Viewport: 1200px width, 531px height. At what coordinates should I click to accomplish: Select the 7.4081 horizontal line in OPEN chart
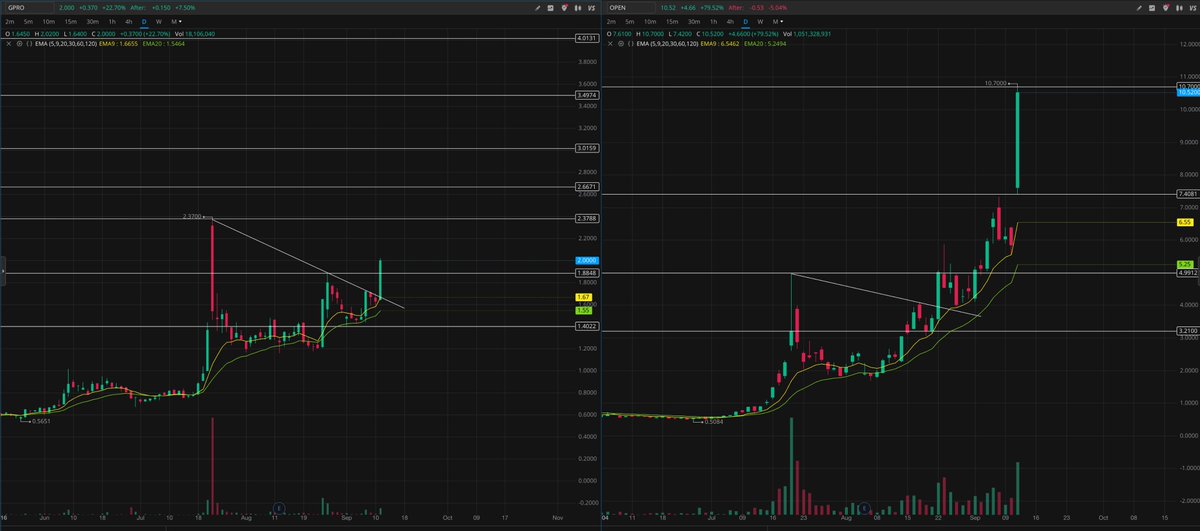click(x=890, y=193)
